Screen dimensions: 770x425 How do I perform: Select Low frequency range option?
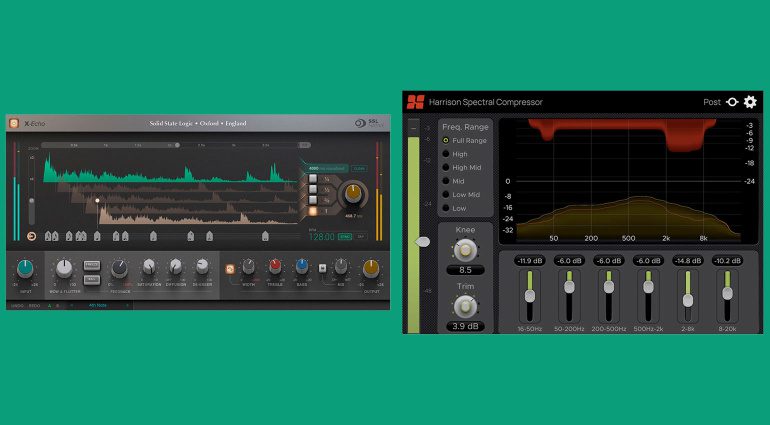tap(446, 208)
